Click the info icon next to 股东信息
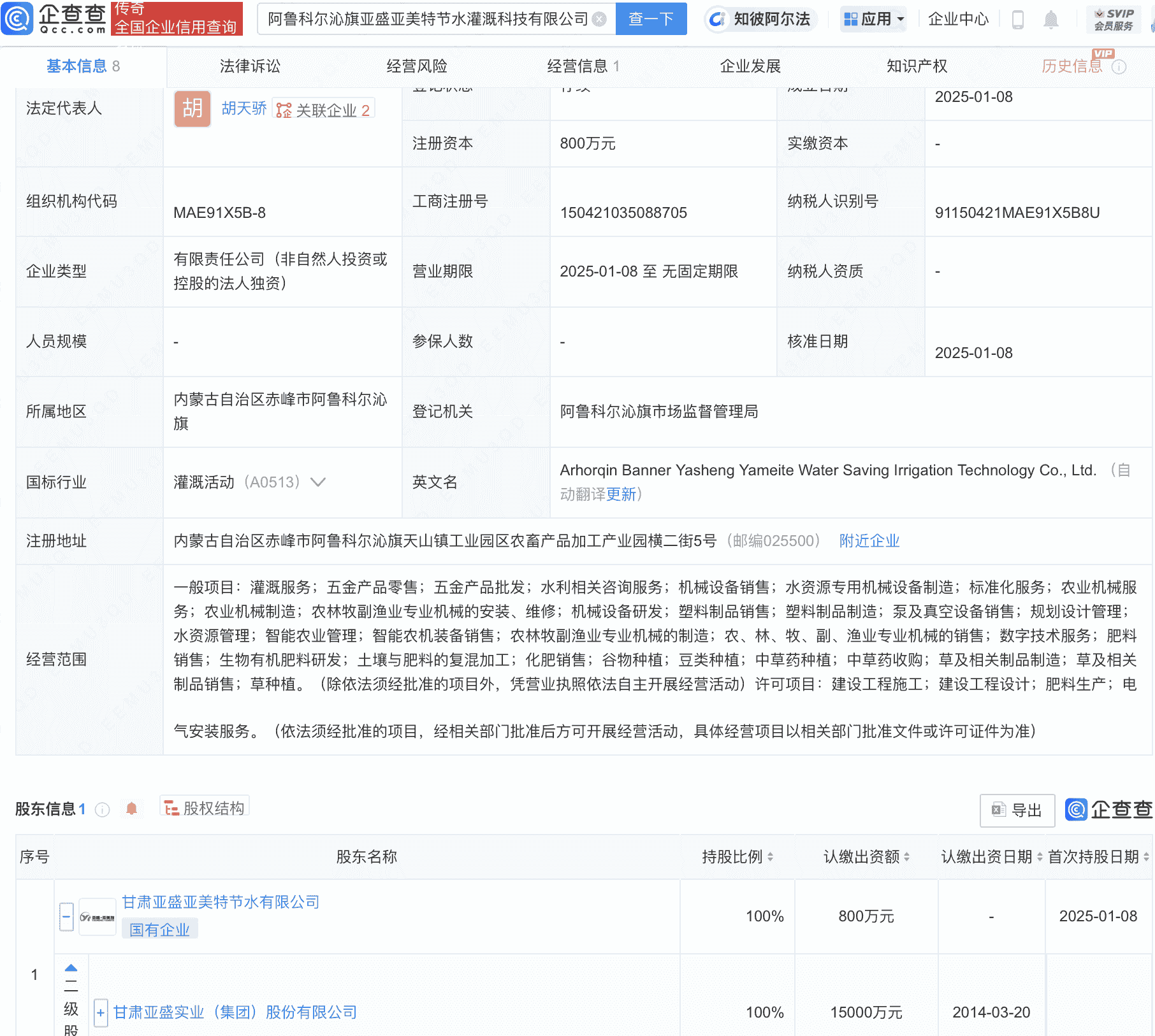The height and width of the screenshot is (1036, 1155). click(x=101, y=810)
